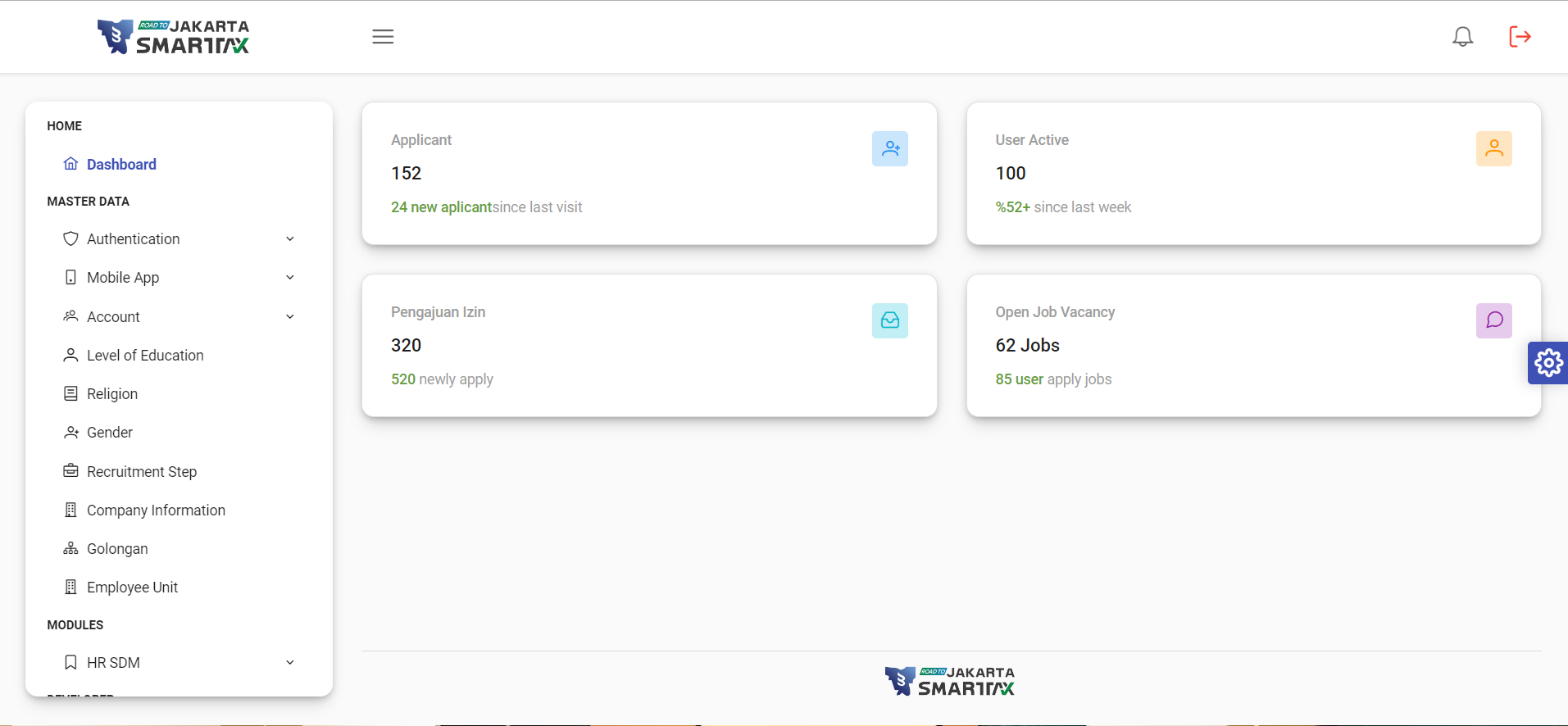The width and height of the screenshot is (1568, 726).
Task: Click the hamburger menu icon
Action: pyautogui.click(x=383, y=37)
